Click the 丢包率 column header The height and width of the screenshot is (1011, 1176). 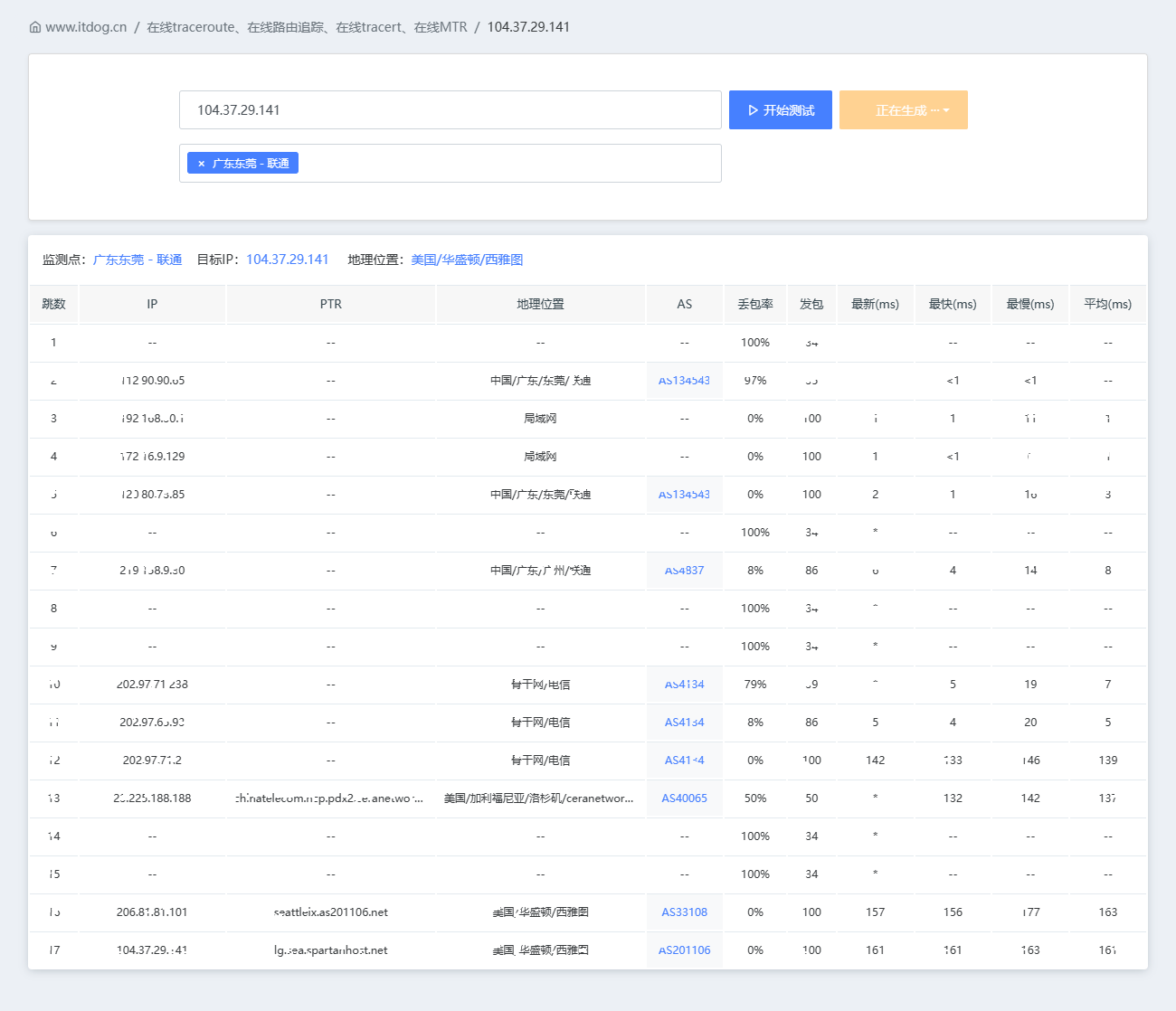click(x=755, y=305)
